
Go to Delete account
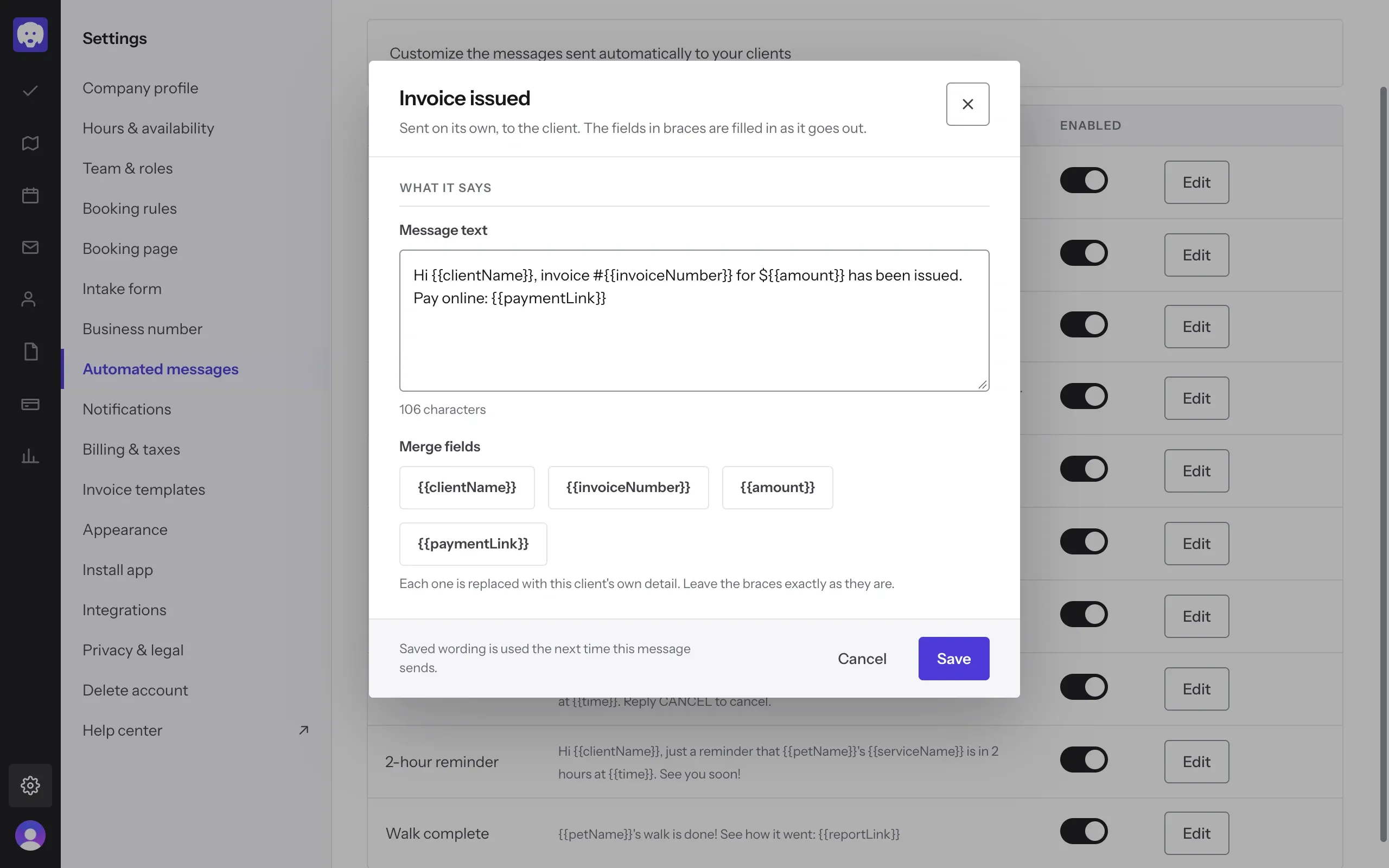136,690
